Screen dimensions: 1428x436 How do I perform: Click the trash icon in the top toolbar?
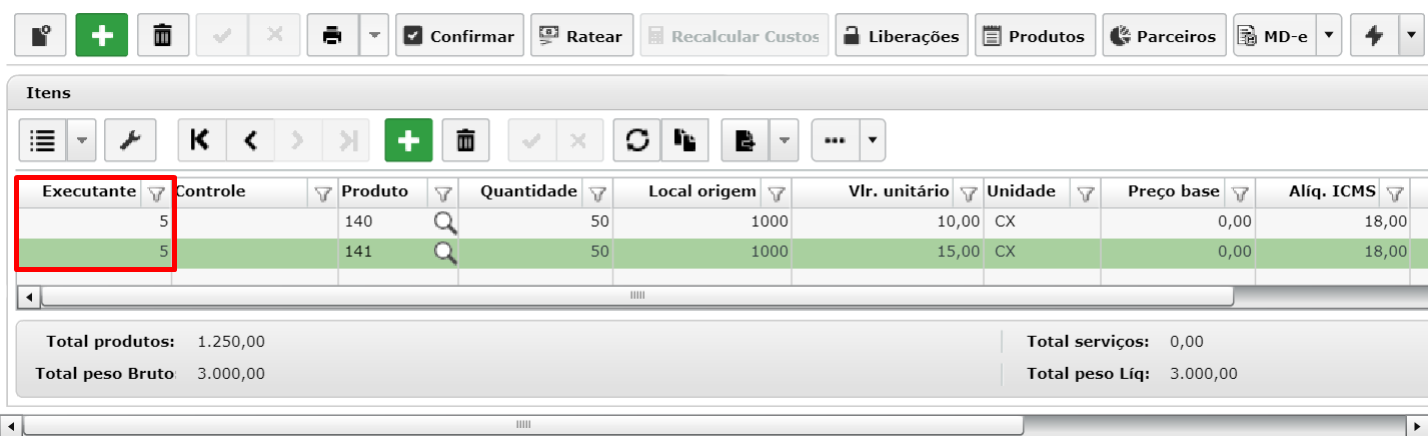(x=162, y=36)
